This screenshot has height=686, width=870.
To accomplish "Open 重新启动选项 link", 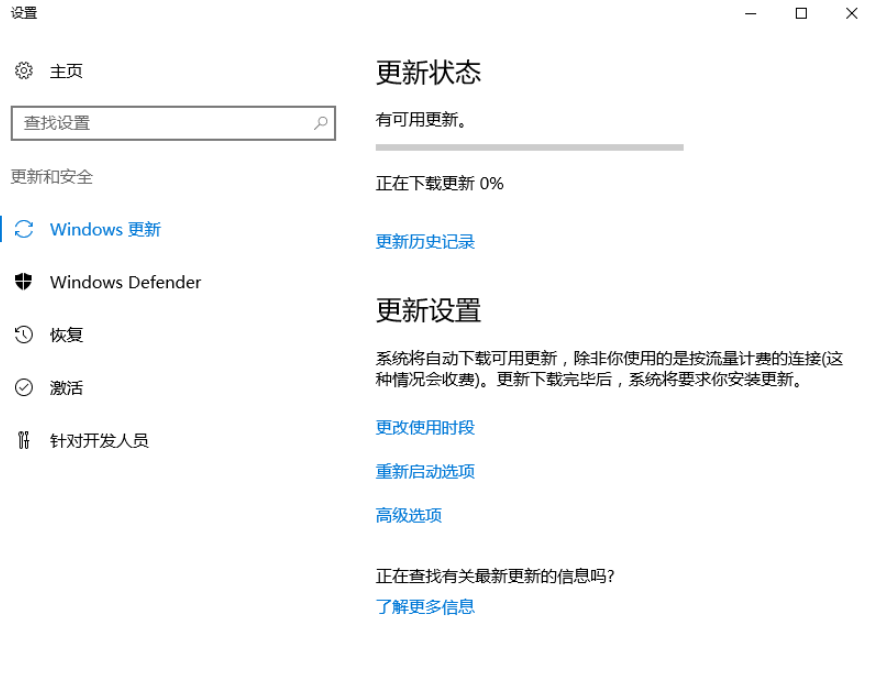I will [425, 471].
